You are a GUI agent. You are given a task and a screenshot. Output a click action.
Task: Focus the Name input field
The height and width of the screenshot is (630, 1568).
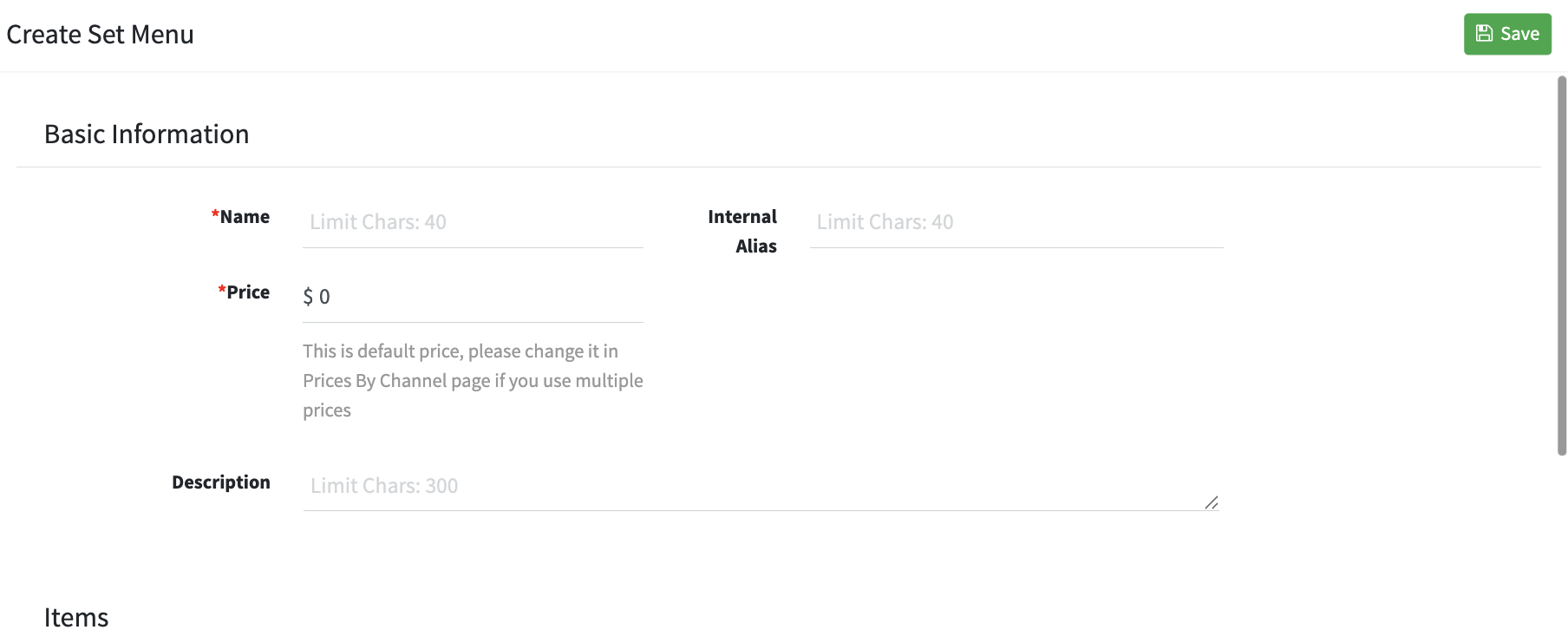[x=473, y=222]
